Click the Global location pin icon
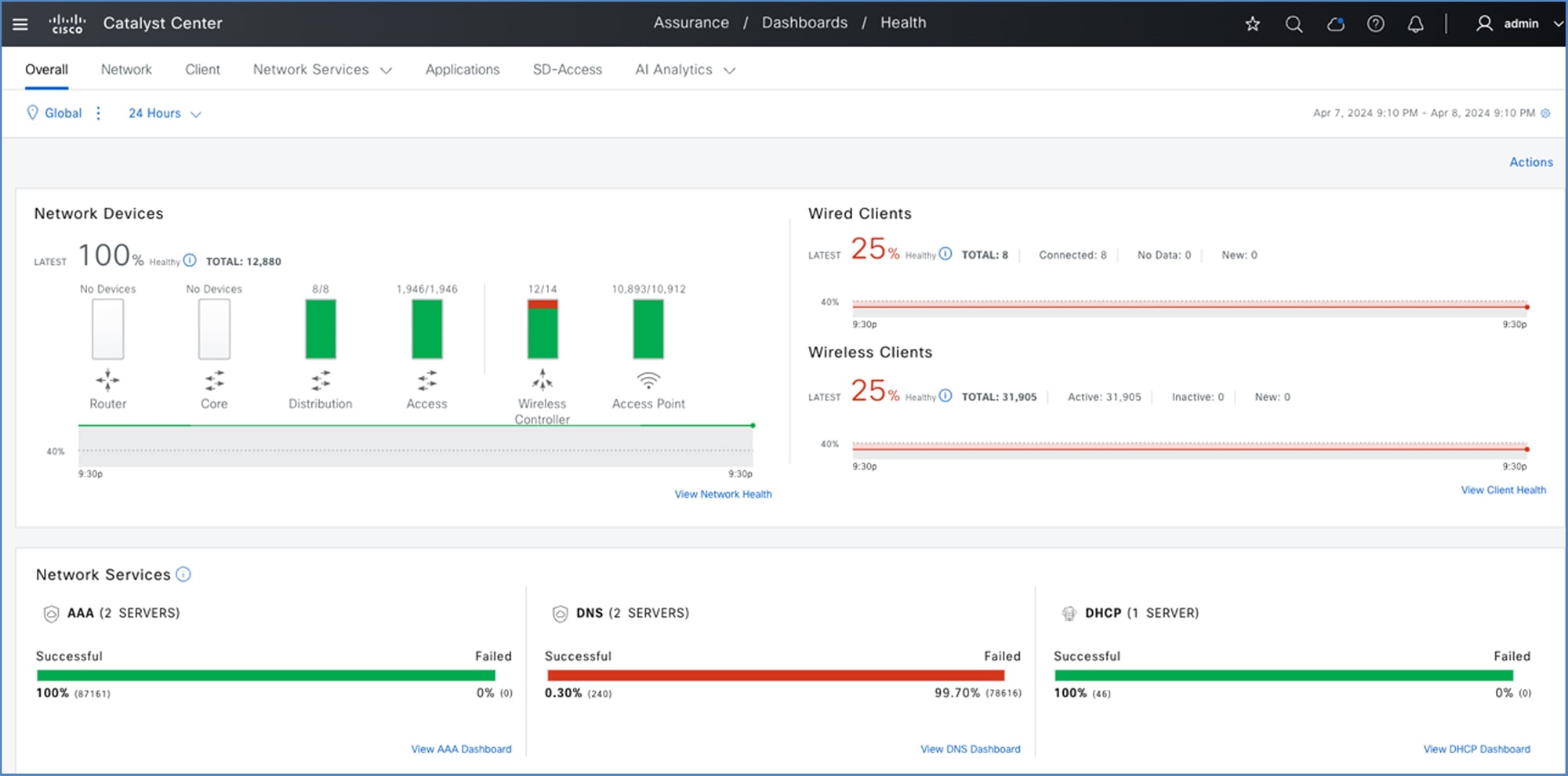Image resolution: width=1568 pixels, height=776 pixels. click(32, 113)
